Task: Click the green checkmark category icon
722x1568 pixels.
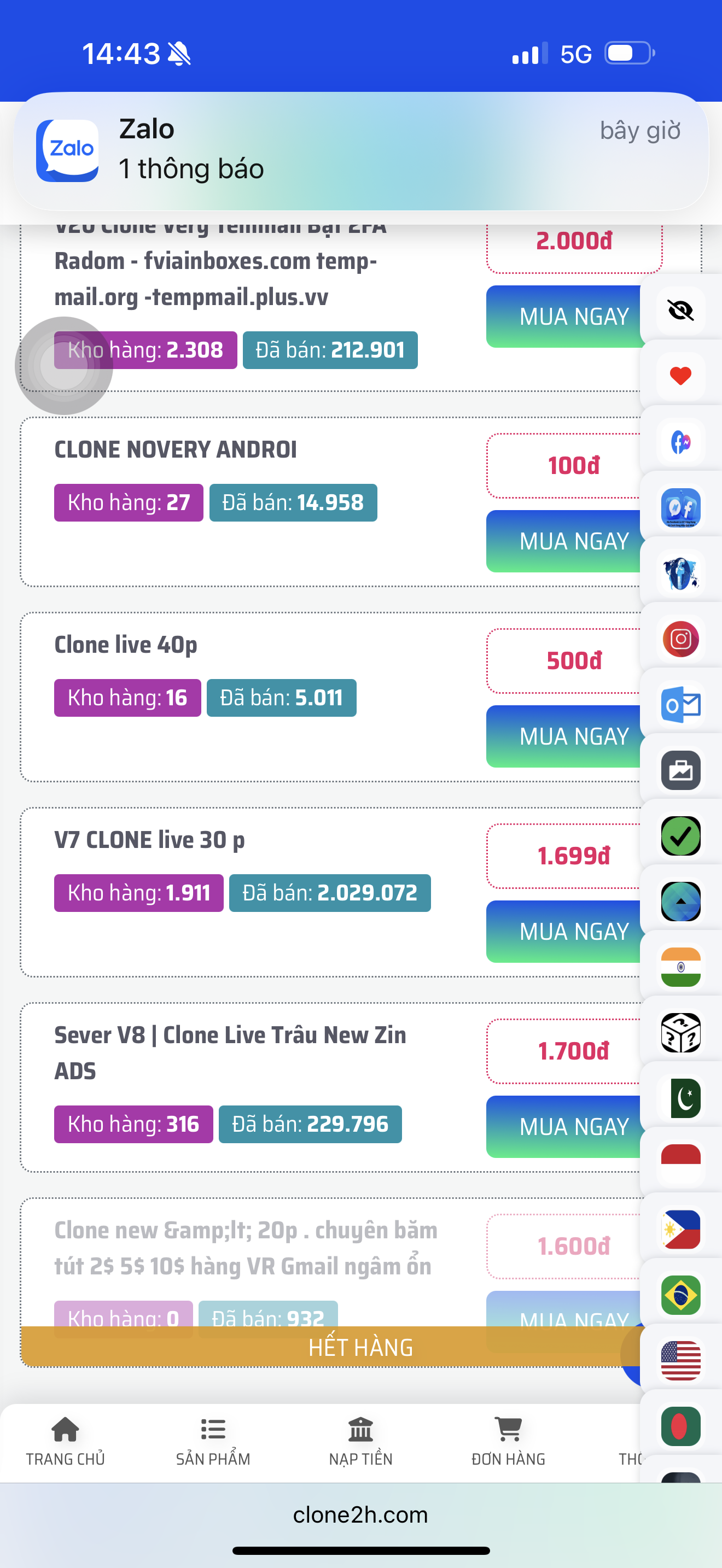Action: tap(680, 836)
